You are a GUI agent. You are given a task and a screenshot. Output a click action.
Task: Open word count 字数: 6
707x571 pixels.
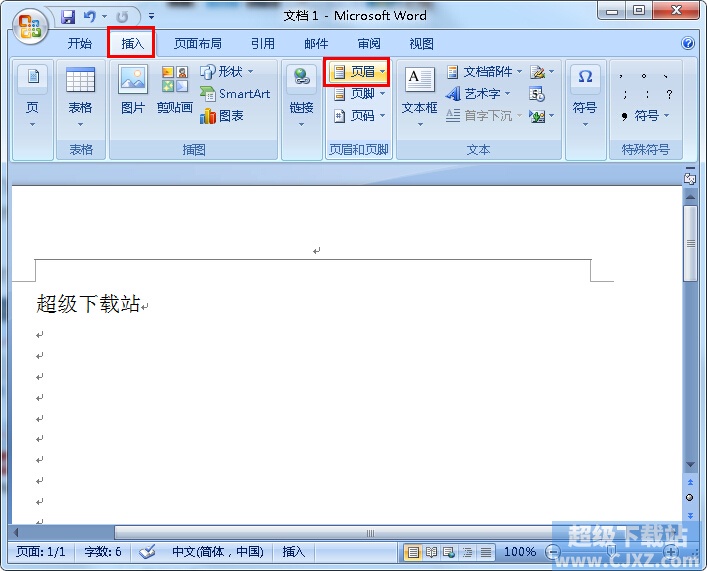point(103,552)
